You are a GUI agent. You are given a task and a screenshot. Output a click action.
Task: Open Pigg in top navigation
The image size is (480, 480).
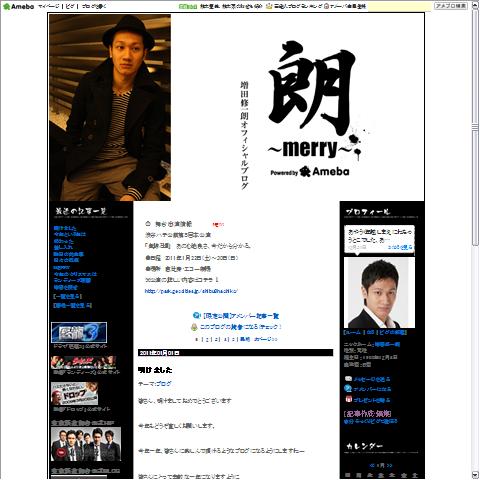tap(70, 6)
